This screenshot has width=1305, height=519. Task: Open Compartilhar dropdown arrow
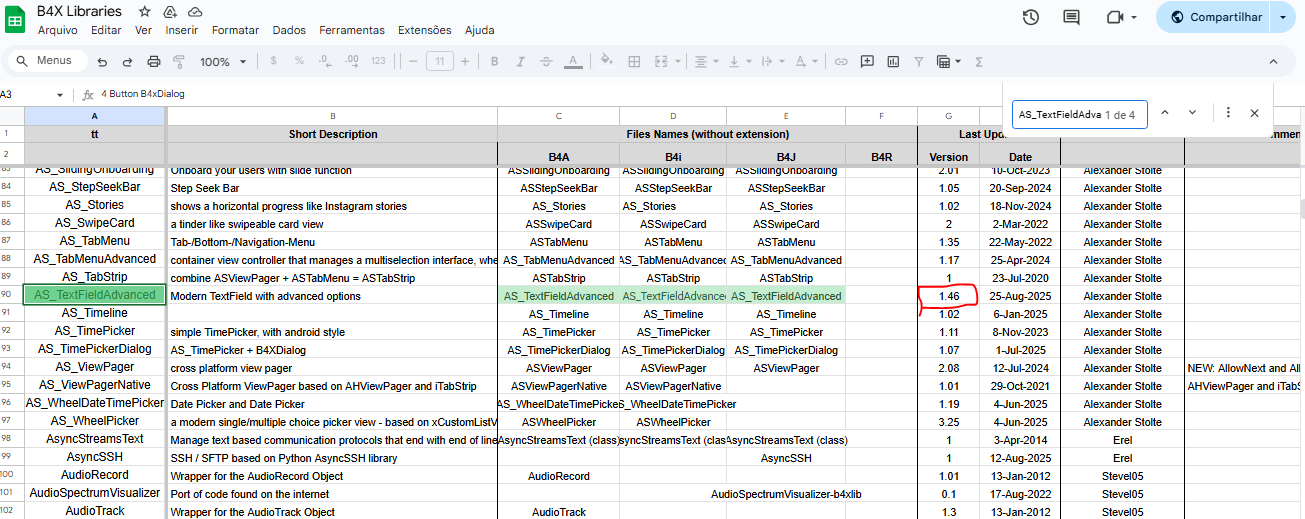(x=1283, y=17)
